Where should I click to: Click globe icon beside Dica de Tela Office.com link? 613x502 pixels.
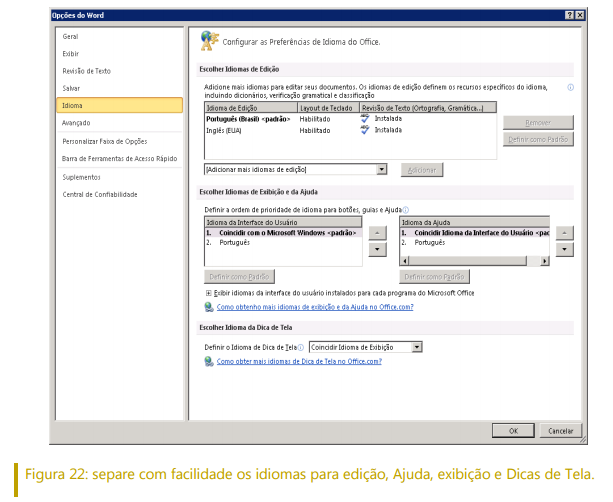coord(208,362)
